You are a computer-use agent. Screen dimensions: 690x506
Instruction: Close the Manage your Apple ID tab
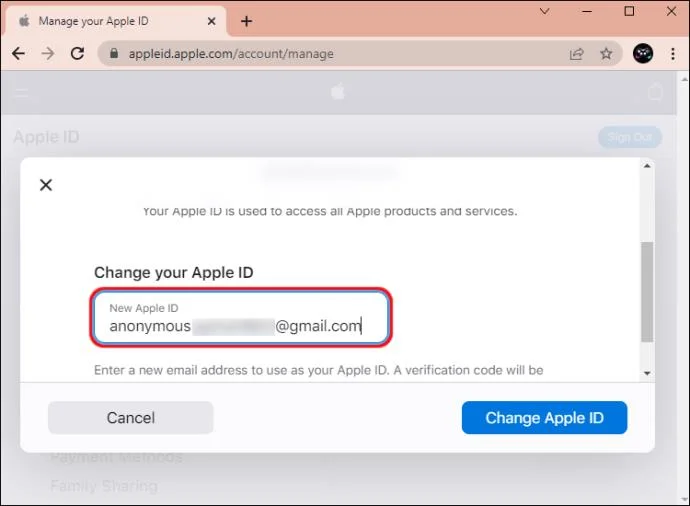click(x=211, y=21)
